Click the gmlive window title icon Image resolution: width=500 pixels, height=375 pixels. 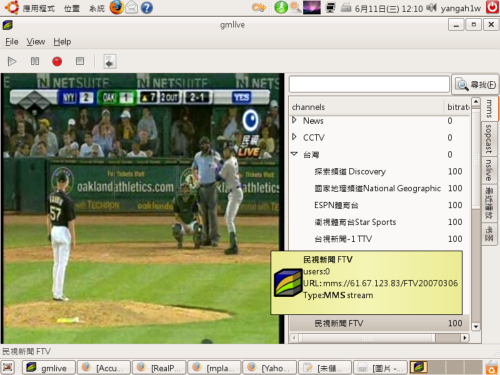click(x=7, y=25)
